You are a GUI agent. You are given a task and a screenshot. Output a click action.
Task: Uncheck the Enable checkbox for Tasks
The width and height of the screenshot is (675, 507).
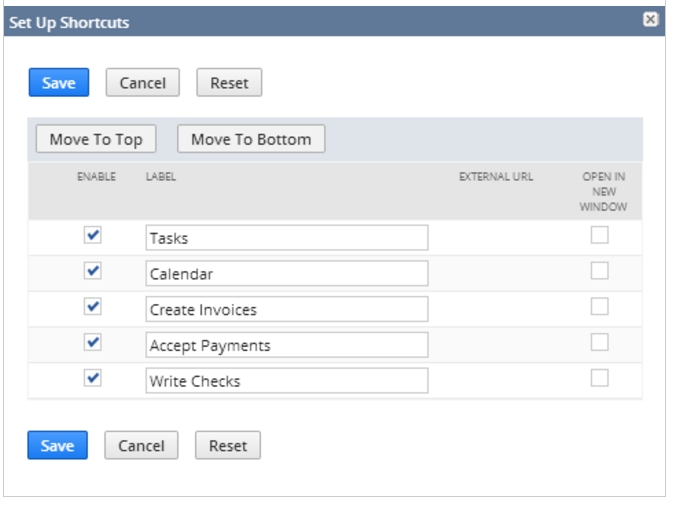(x=93, y=235)
